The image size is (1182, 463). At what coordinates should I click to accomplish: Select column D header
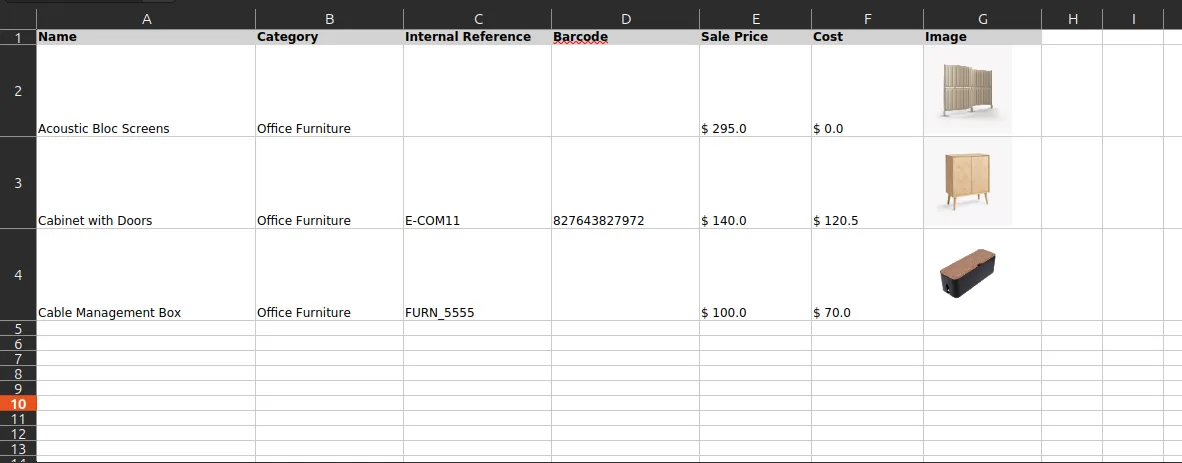pos(625,20)
